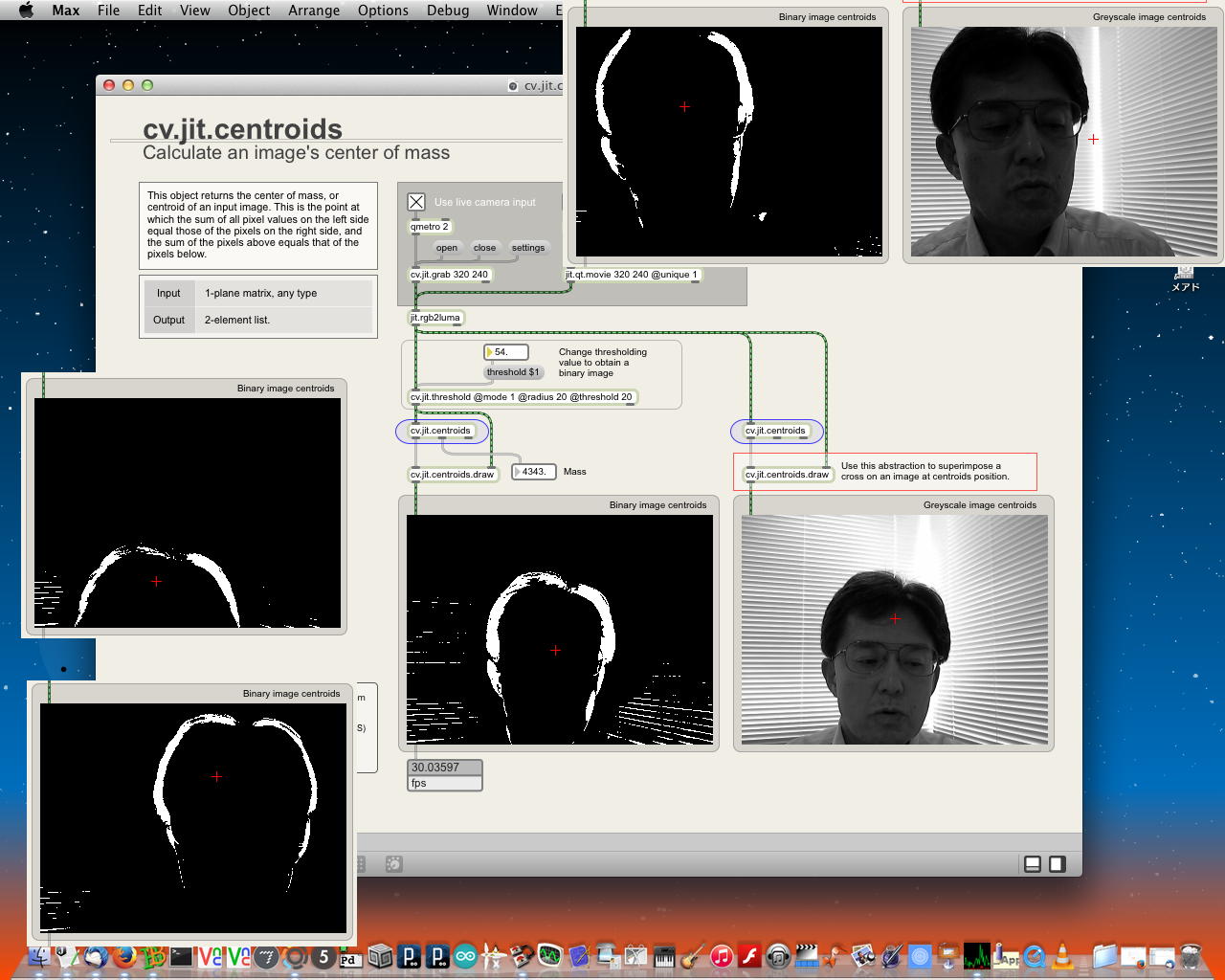
Task: Launch Firefox from the dock
Action: (123, 955)
